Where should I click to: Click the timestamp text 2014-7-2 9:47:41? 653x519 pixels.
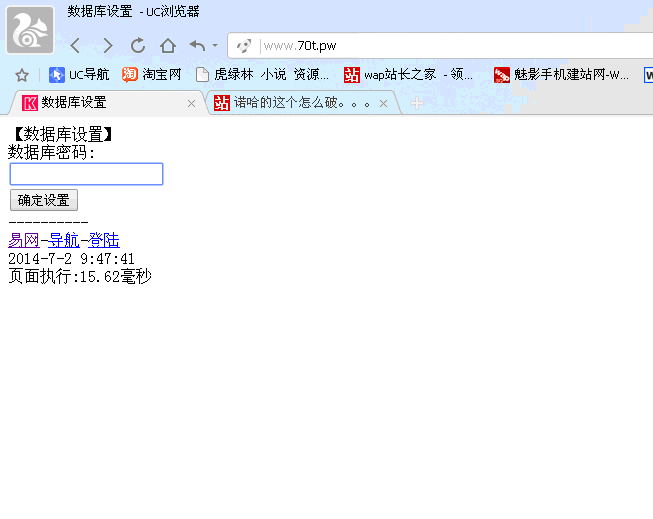coord(71,259)
